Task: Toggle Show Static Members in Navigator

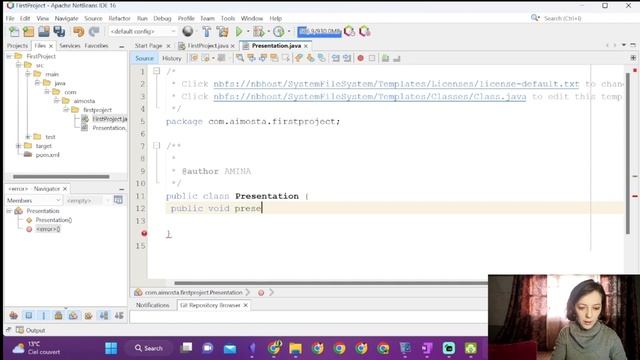Action: pos(44,316)
